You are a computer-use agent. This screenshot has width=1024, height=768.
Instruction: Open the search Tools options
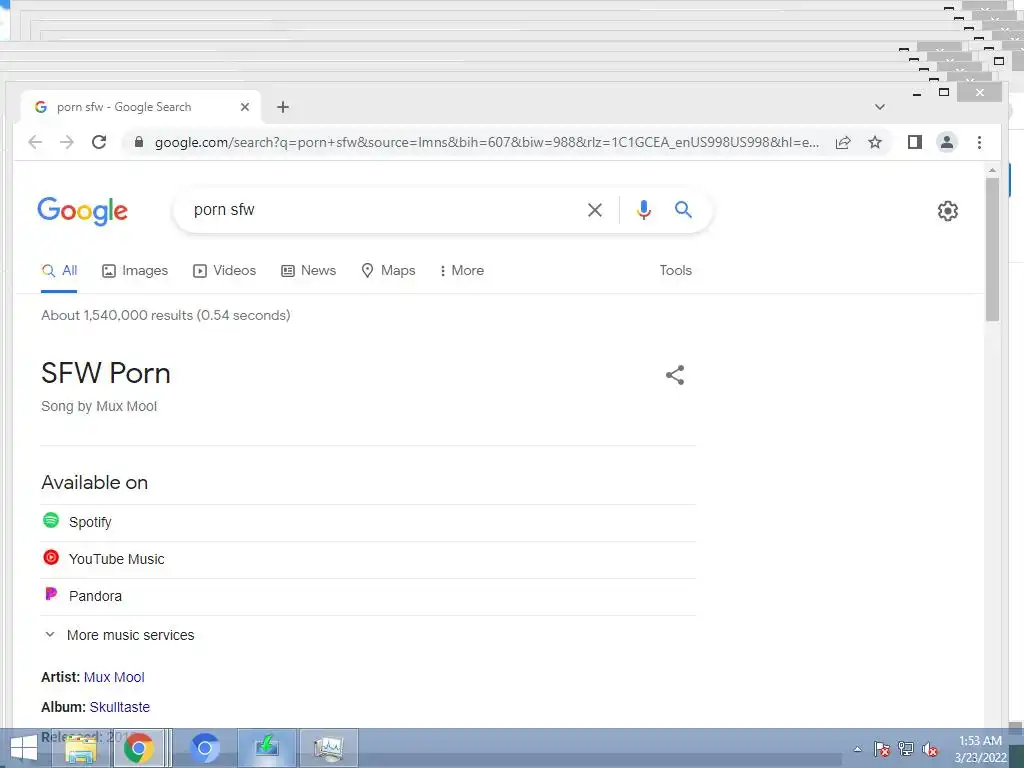(x=675, y=270)
